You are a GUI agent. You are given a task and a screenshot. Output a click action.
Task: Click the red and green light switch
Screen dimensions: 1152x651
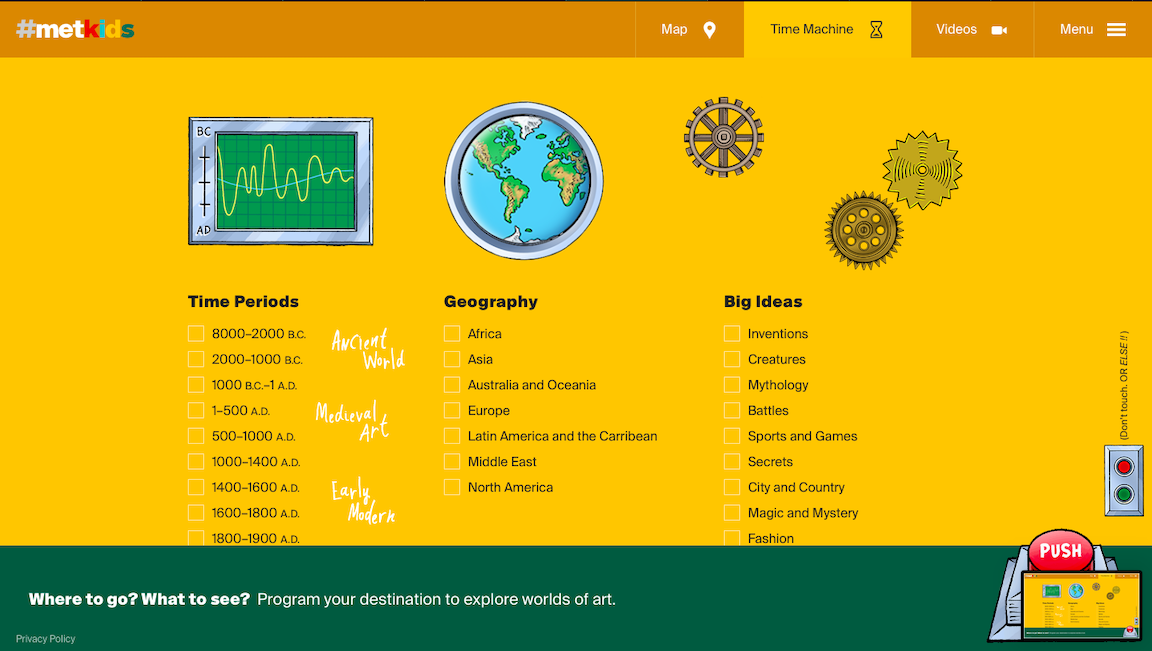(x=1124, y=481)
